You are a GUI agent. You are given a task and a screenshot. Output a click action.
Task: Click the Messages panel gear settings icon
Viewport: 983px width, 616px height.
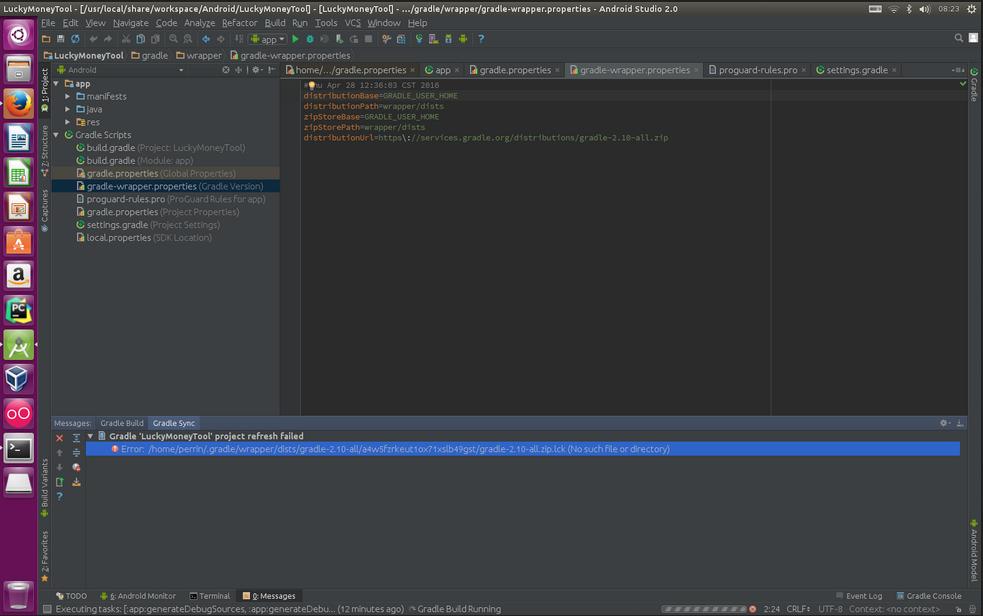(x=944, y=423)
